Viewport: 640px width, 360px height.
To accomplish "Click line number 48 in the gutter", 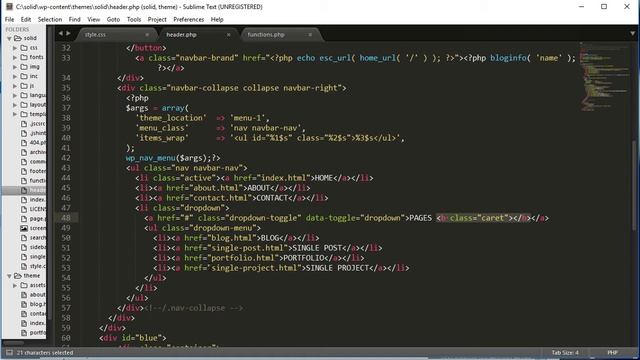I will click(66, 218).
